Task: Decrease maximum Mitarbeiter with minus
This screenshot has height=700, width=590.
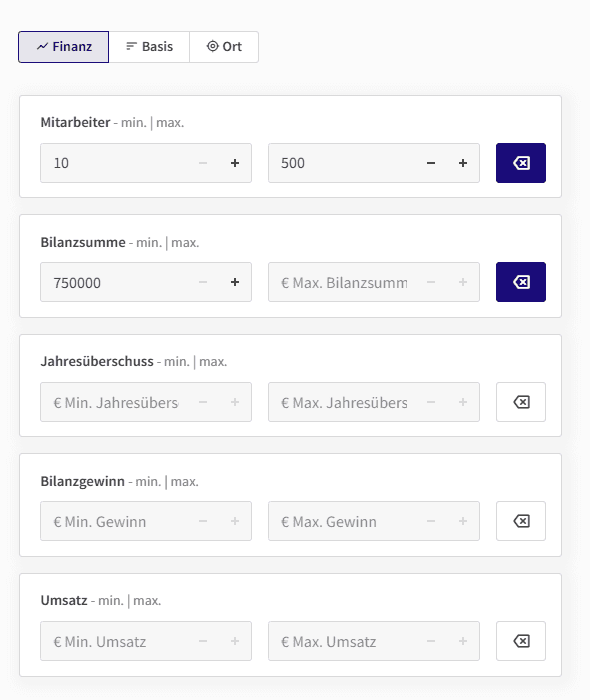Action: tap(431, 163)
